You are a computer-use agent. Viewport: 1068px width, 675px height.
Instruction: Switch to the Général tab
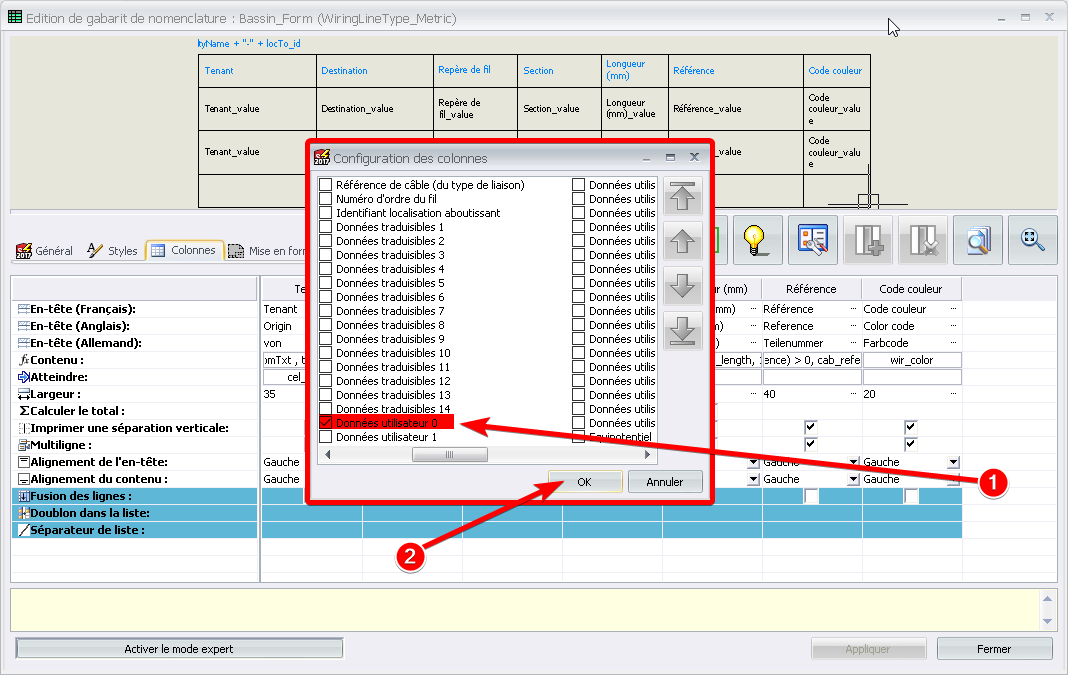[44, 251]
